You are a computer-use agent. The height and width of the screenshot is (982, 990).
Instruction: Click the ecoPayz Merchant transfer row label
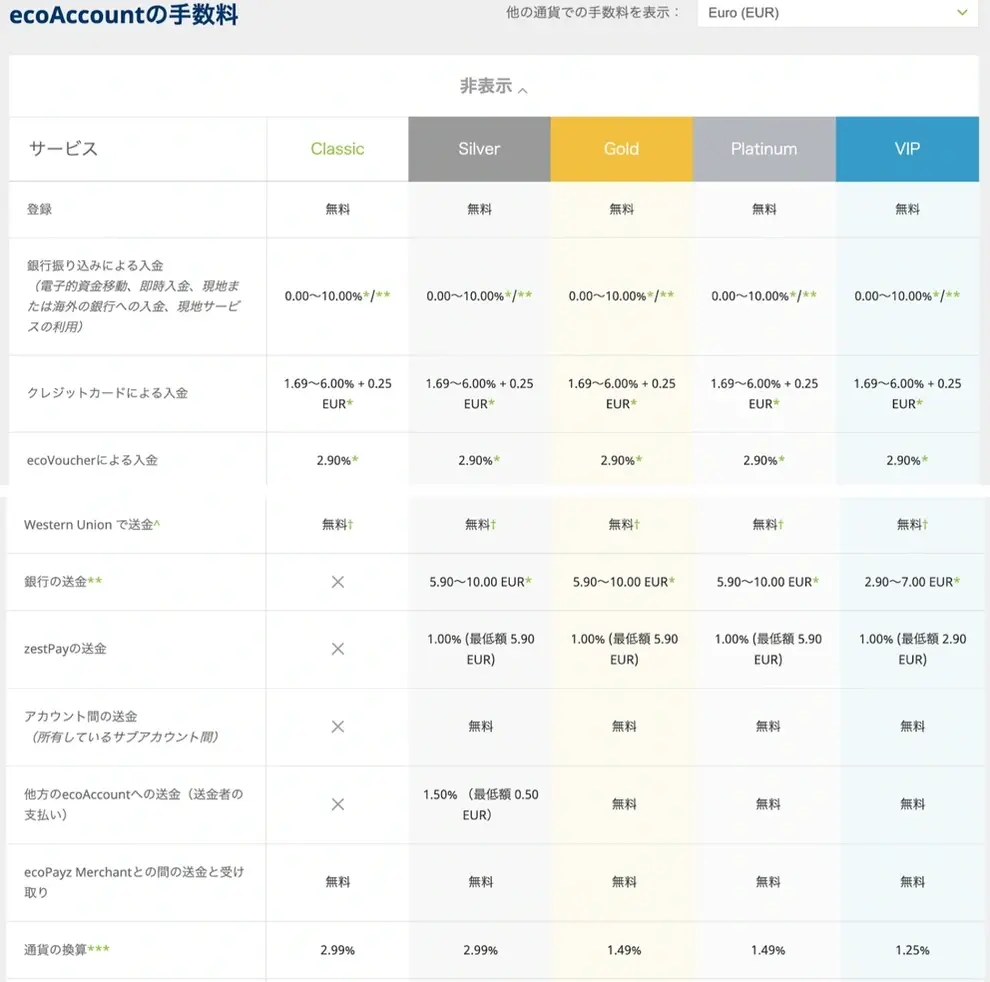coord(134,882)
